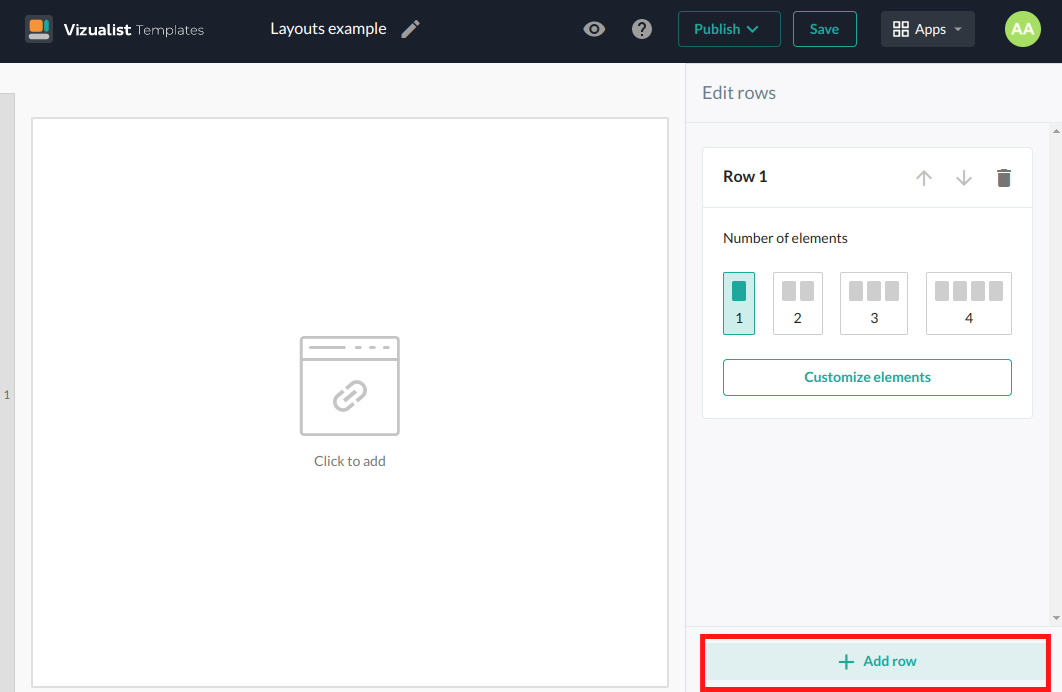Select three elements layout option
Image resolution: width=1062 pixels, height=692 pixels.
873,303
